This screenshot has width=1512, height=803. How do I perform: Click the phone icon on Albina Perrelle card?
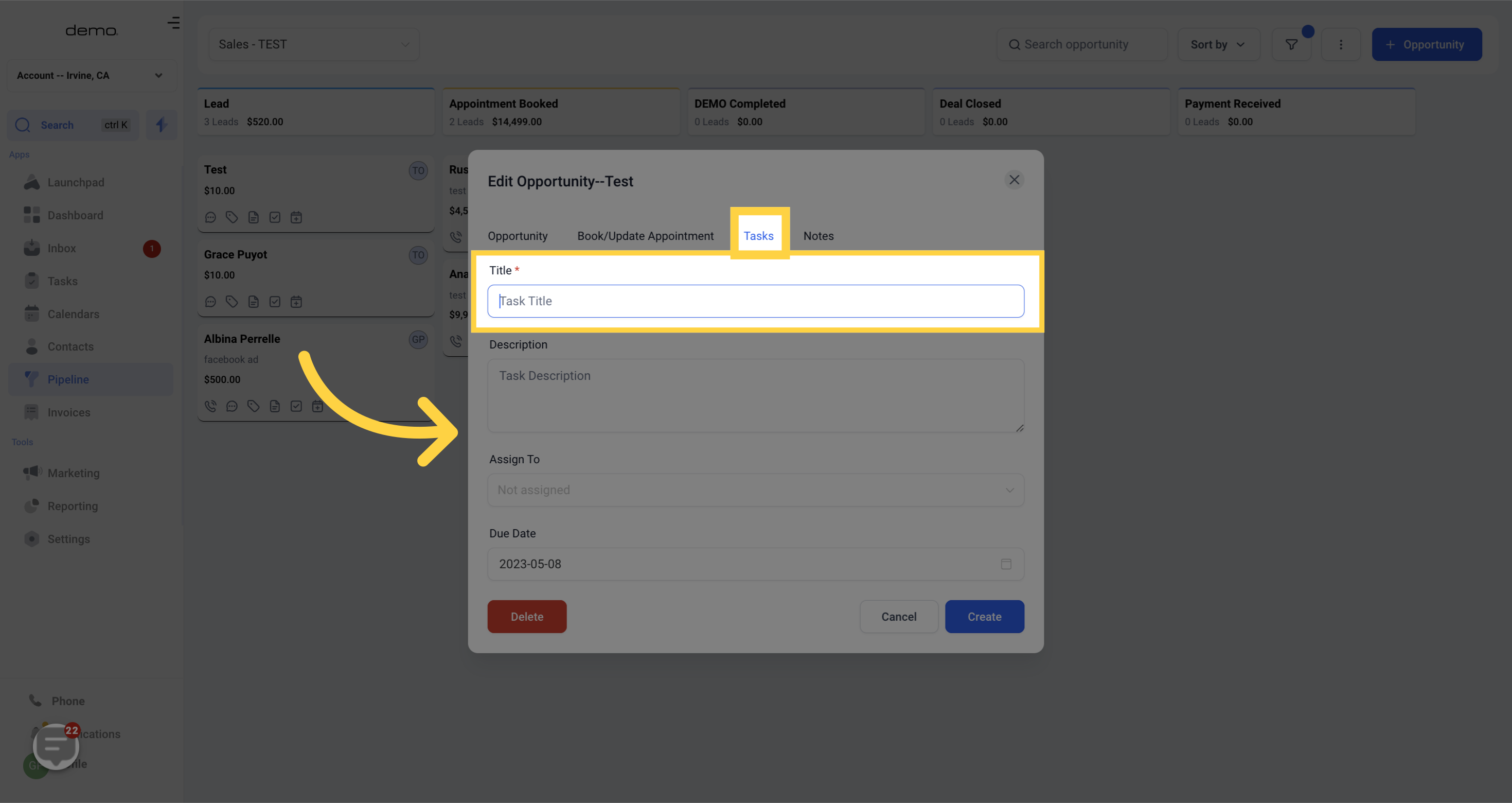pos(210,406)
